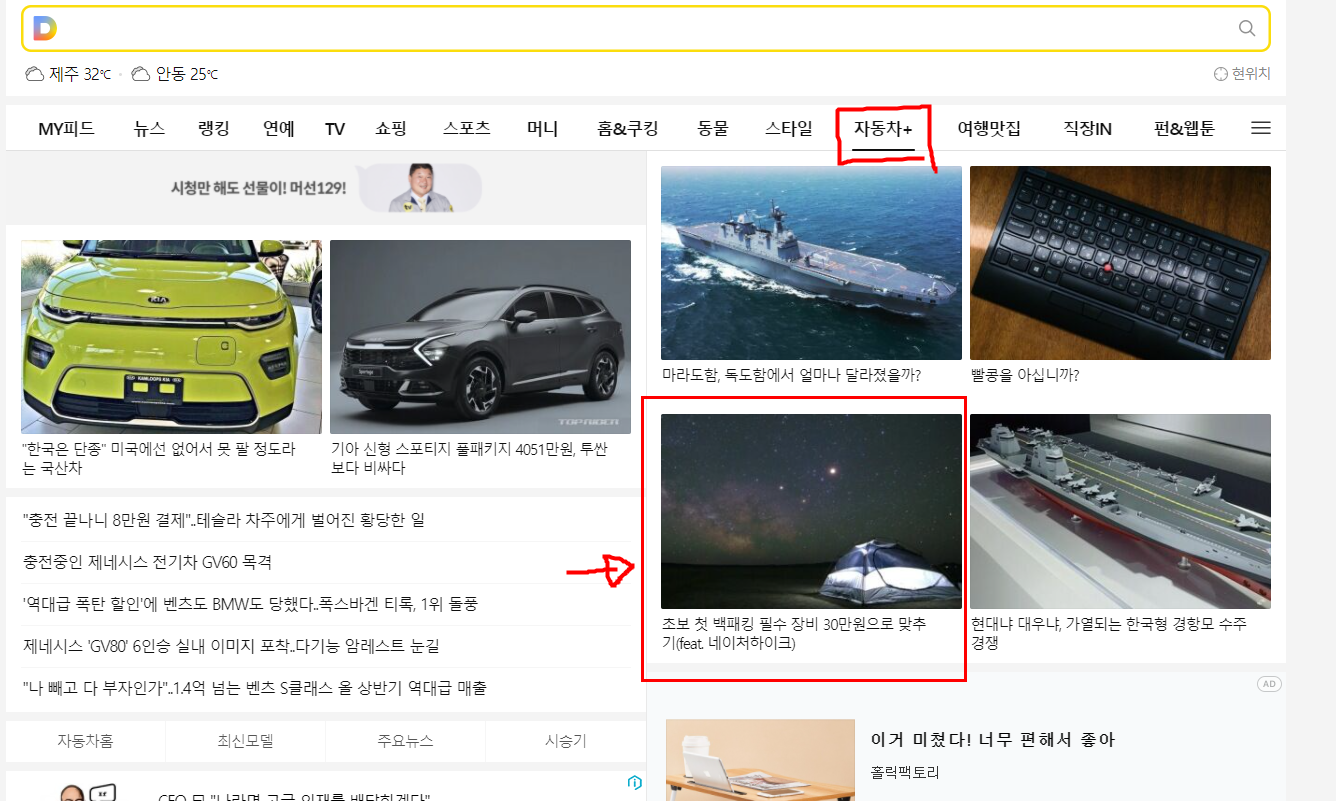
Task: Open 빨콩을 아십니까? article headline
Action: tap(1025, 375)
